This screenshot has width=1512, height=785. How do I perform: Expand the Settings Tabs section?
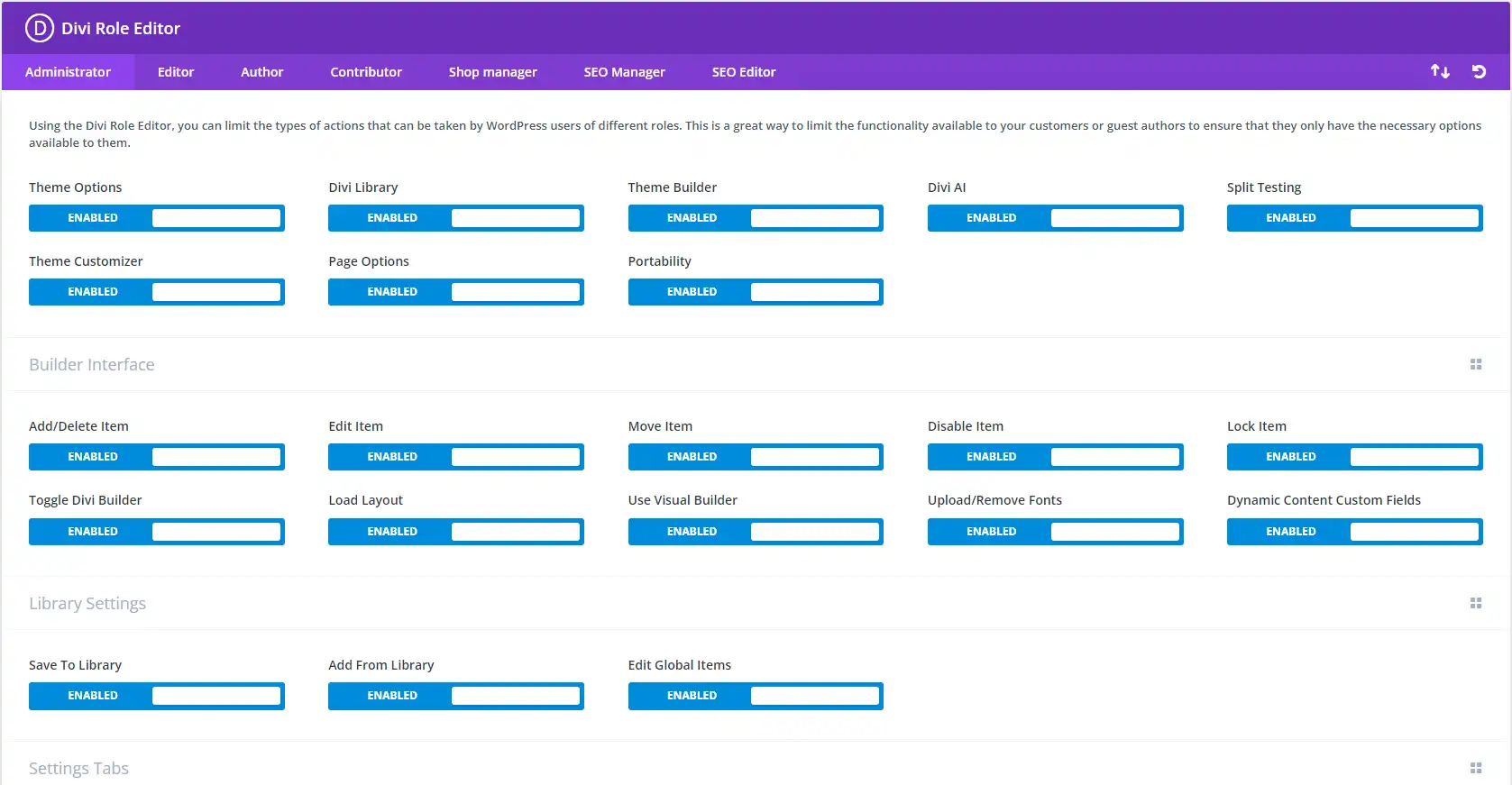[79, 769]
